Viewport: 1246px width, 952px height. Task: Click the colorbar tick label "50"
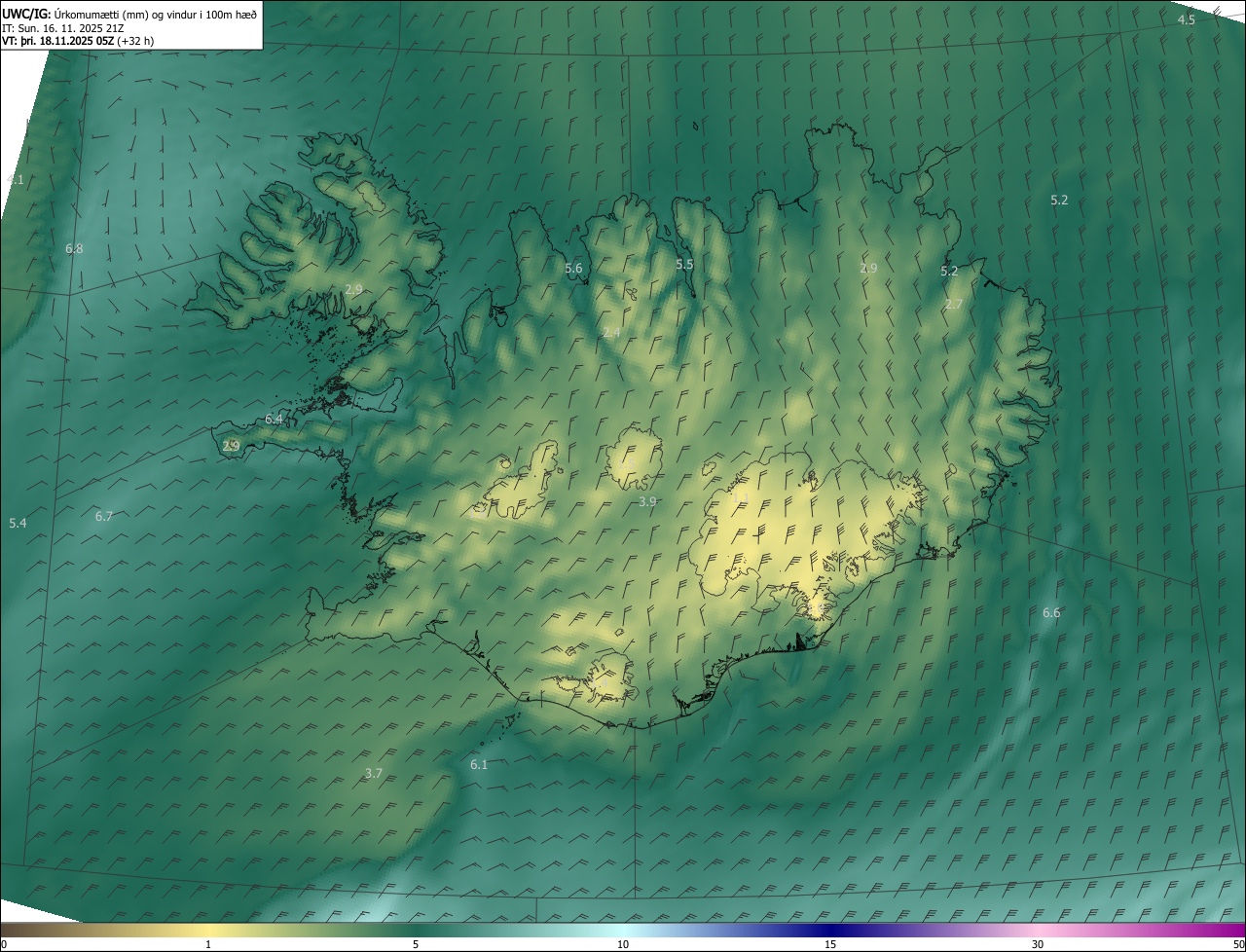[x=1238, y=944]
